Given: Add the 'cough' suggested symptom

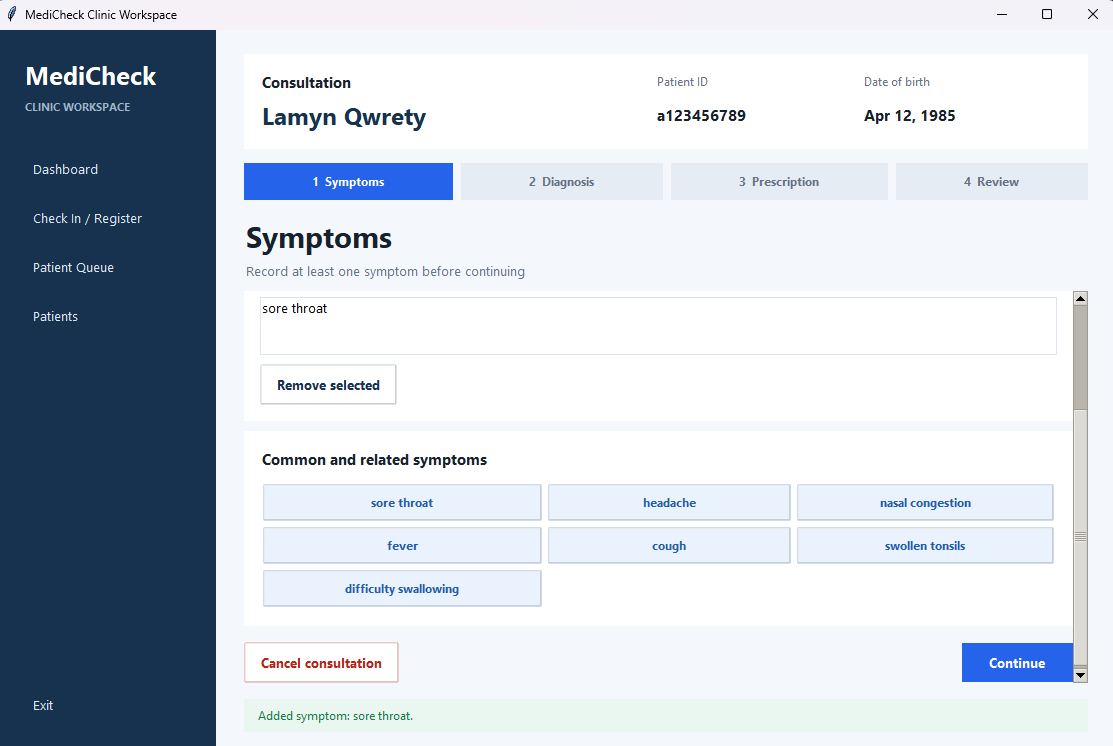Looking at the screenshot, I should tap(669, 546).
